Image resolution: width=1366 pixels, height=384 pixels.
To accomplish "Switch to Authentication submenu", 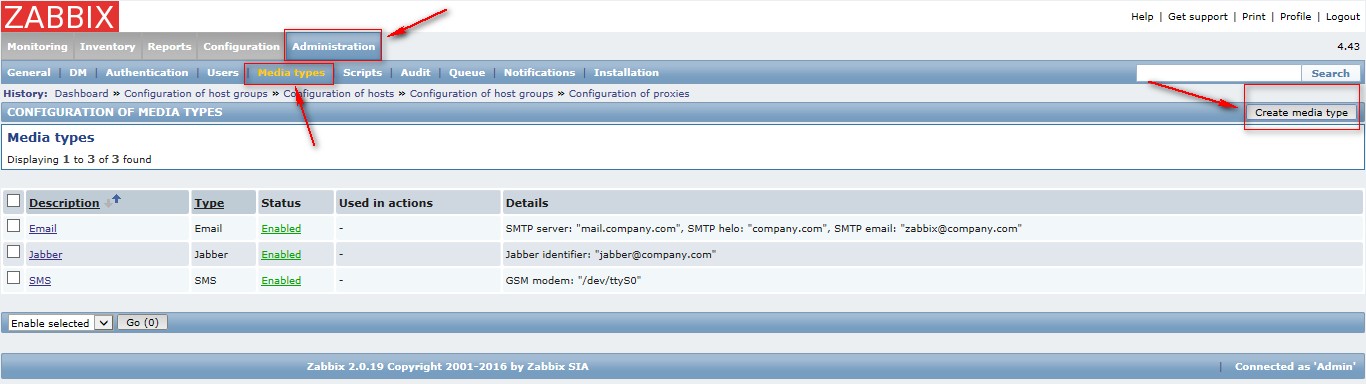I will click(x=147, y=73).
